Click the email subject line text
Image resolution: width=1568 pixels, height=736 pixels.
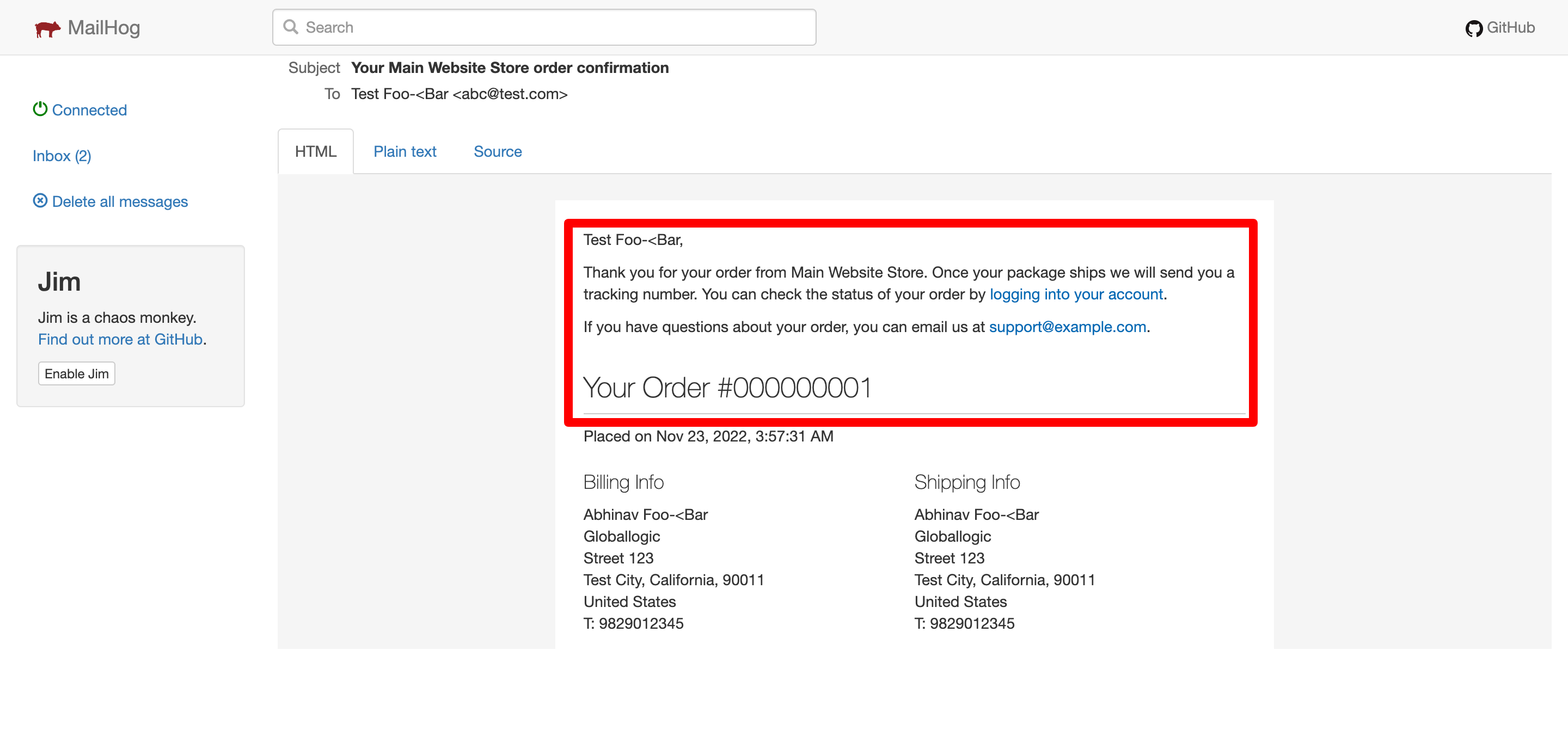510,68
